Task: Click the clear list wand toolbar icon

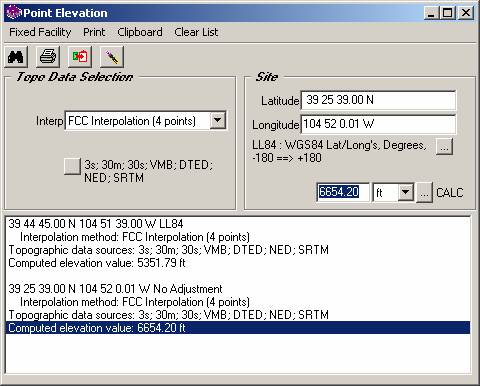Action: 112,57
